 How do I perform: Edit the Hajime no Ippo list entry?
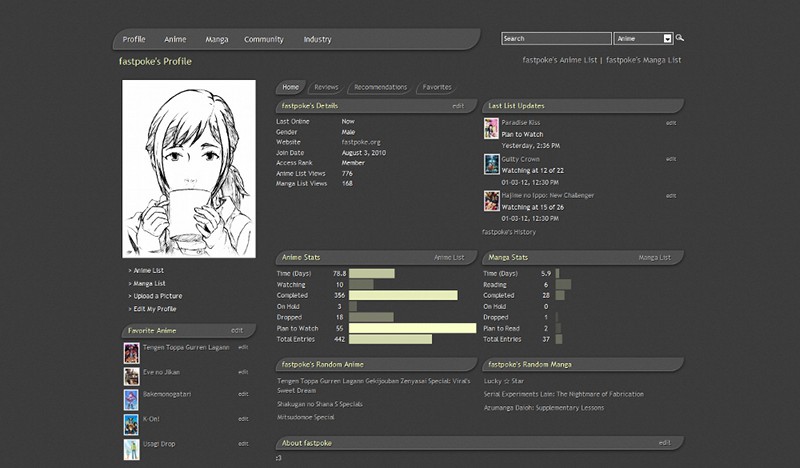(x=671, y=195)
